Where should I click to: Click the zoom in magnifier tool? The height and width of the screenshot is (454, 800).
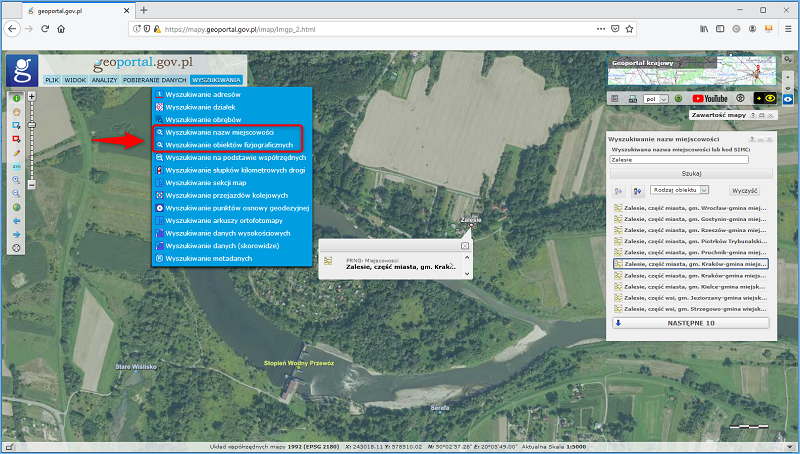pyautogui.click(x=16, y=179)
